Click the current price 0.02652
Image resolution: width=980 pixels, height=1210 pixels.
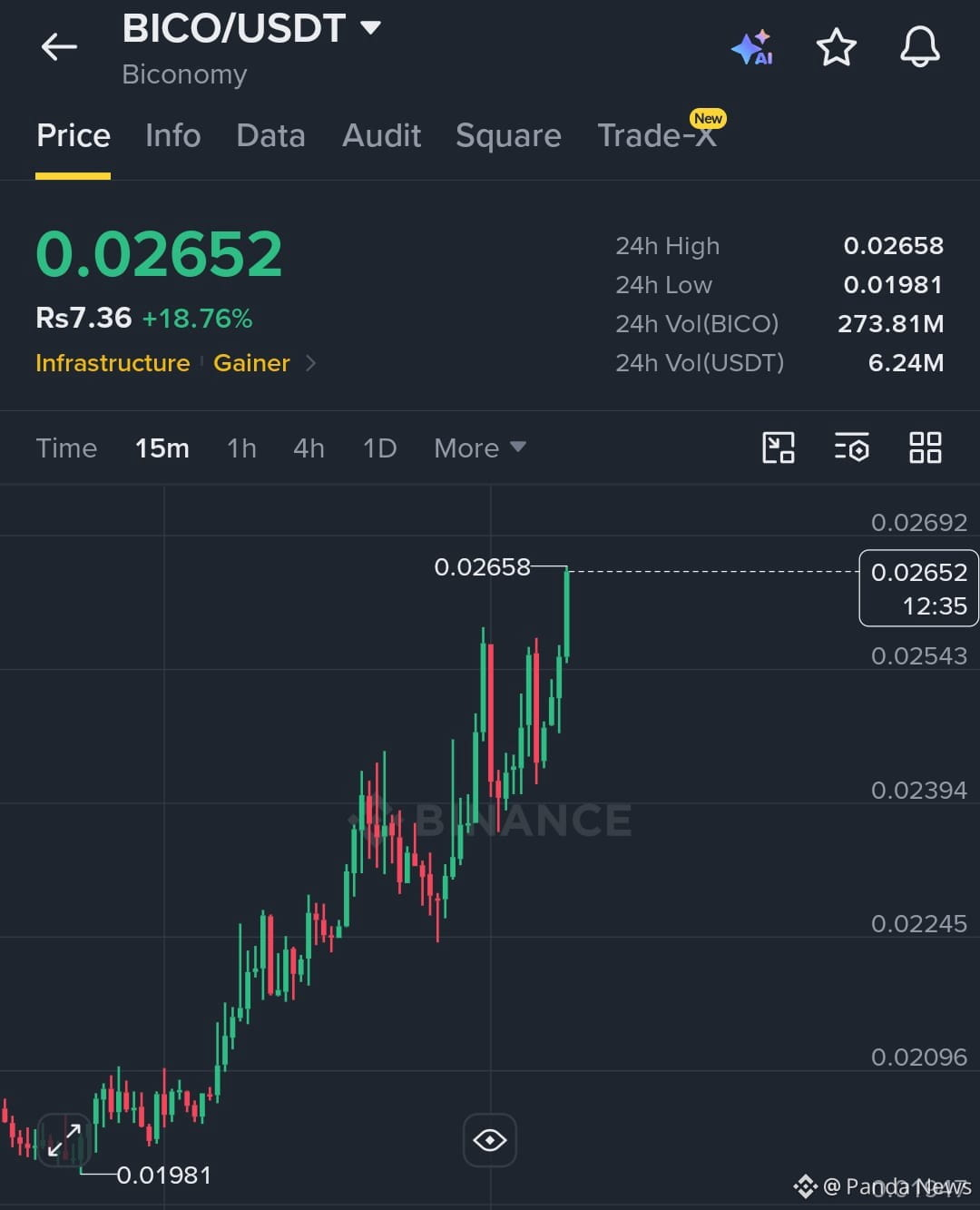tap(159, 253)
